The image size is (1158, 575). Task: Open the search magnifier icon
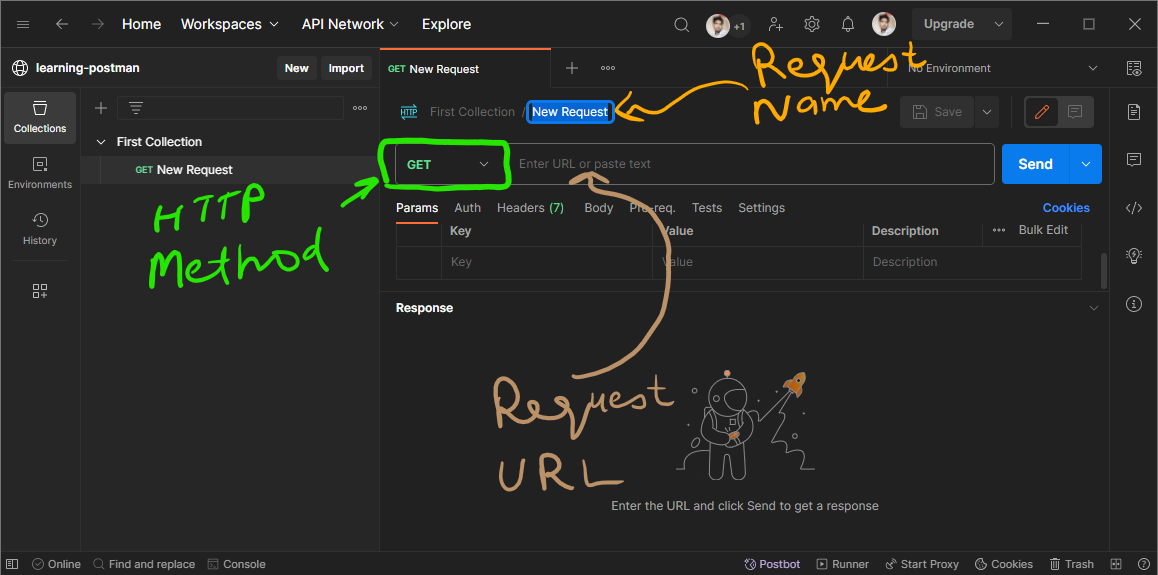(x=682, y=24)
